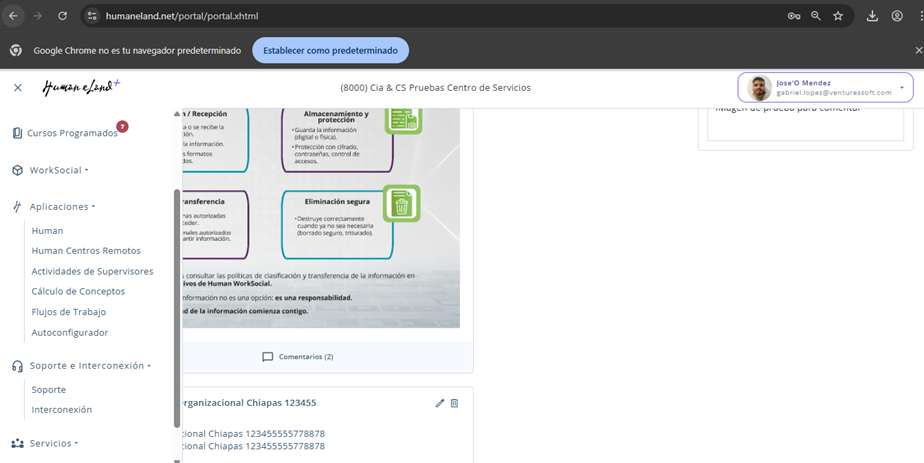Bookmark this page with the star icon
924x463 pixels.
(x=838, y=16)
